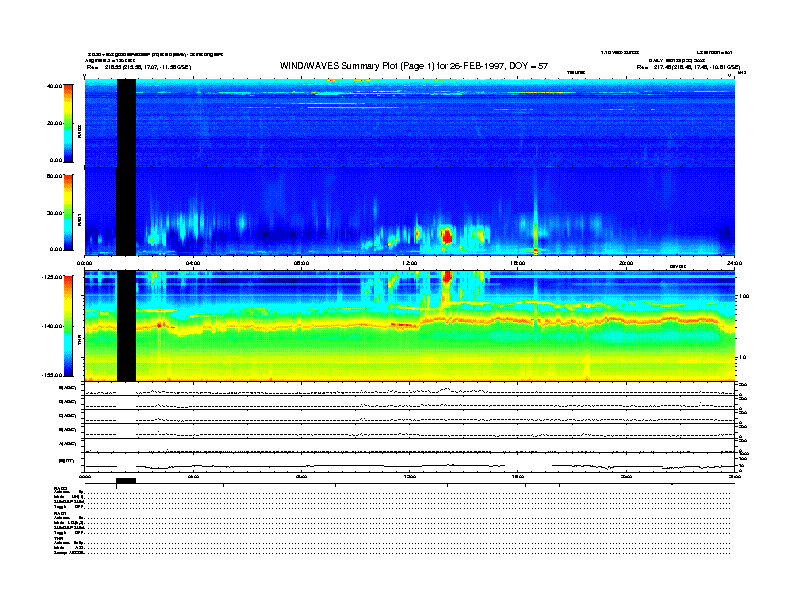Click the -140.00 color bar label
Screen dimensions: 792x612
coord(52,326)
